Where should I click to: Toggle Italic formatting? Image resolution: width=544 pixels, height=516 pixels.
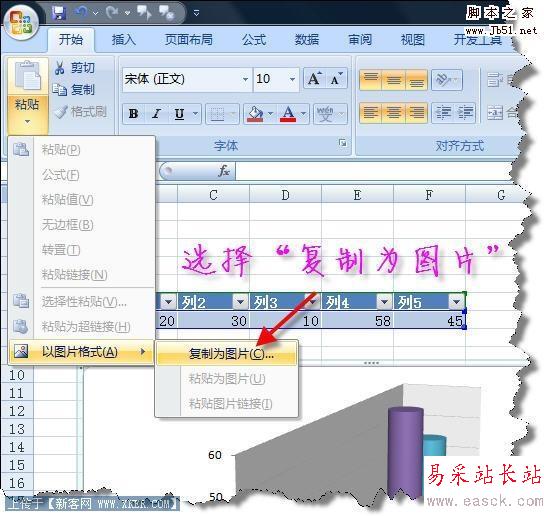point(157,113)
